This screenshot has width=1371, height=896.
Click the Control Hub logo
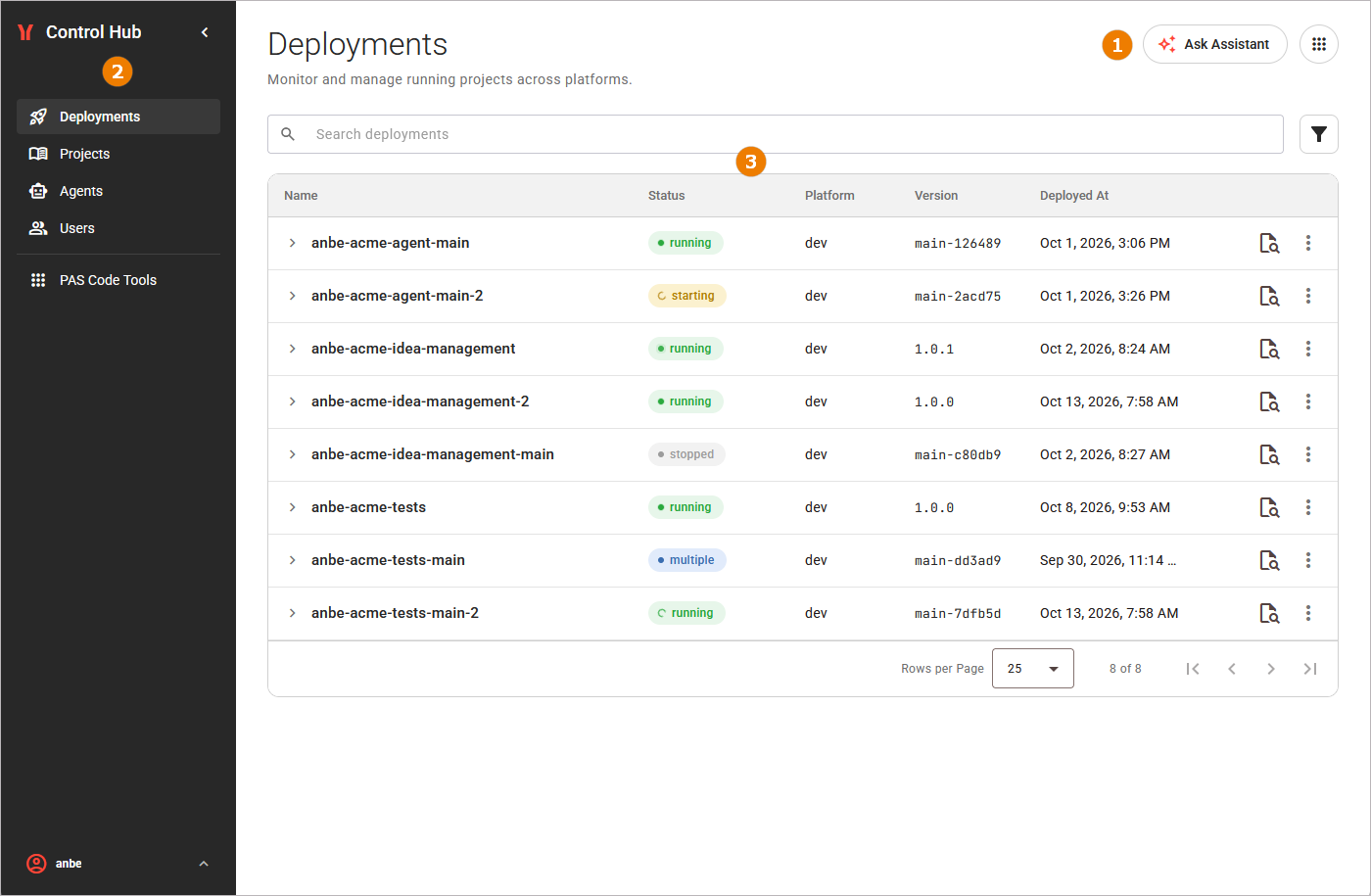click(26, 32)
